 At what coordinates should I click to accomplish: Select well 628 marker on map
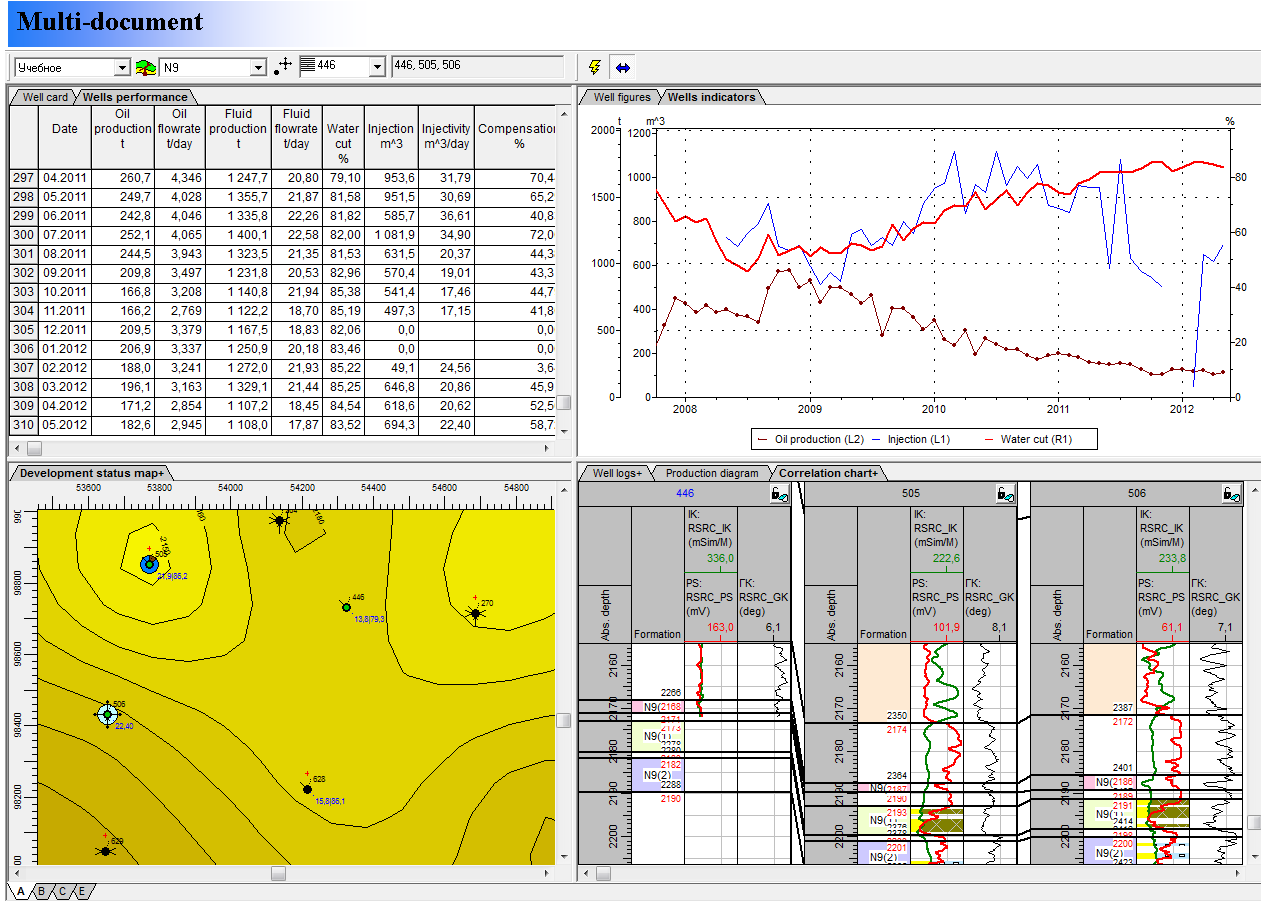click(307, 789)
